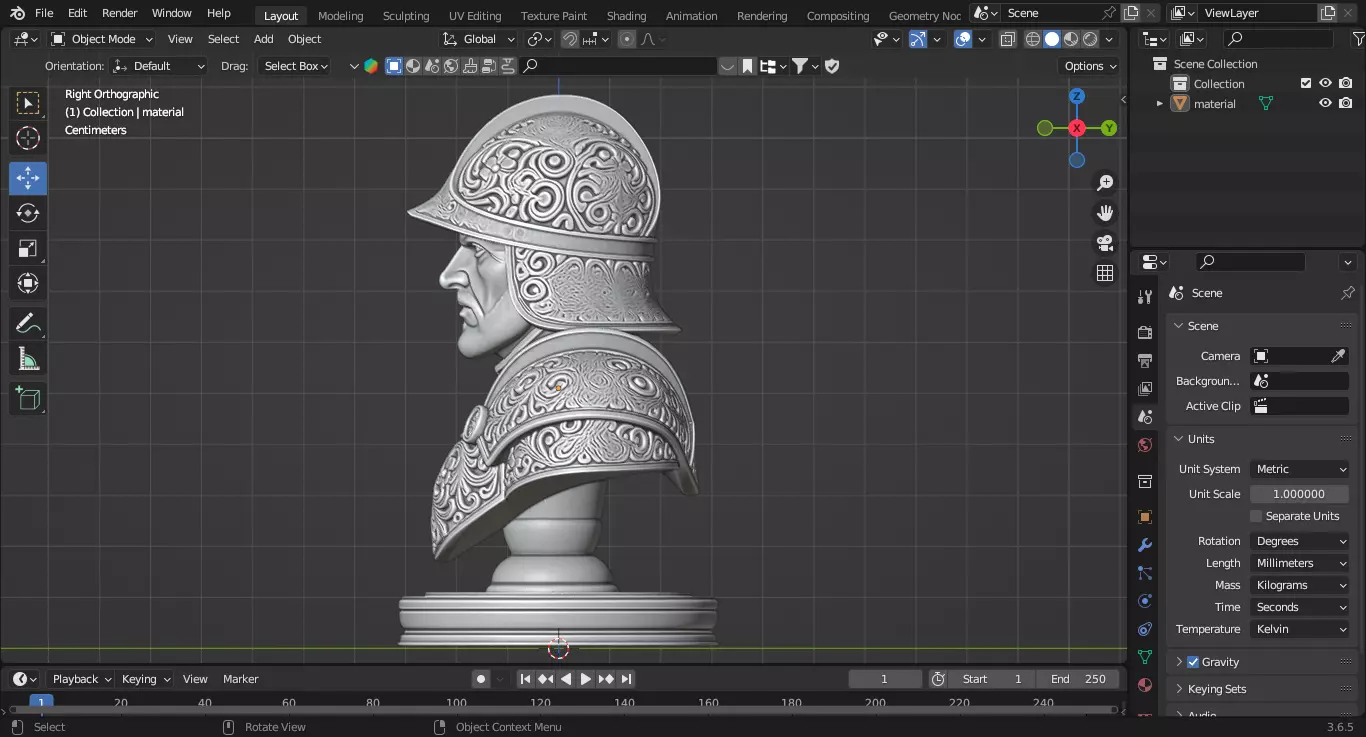The height and width of the screenshot is (737, 1366).
Task: Click the End frame 250 field
Action: 1080,679
